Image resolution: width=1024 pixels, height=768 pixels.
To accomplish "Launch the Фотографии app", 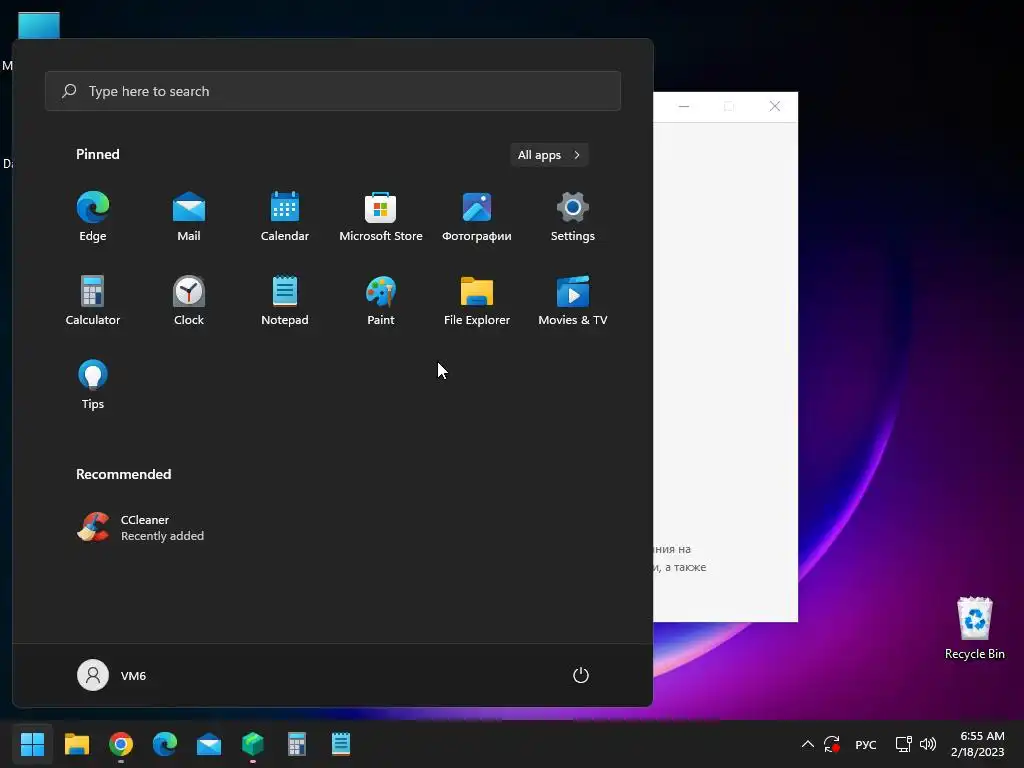I will (477, 217).
